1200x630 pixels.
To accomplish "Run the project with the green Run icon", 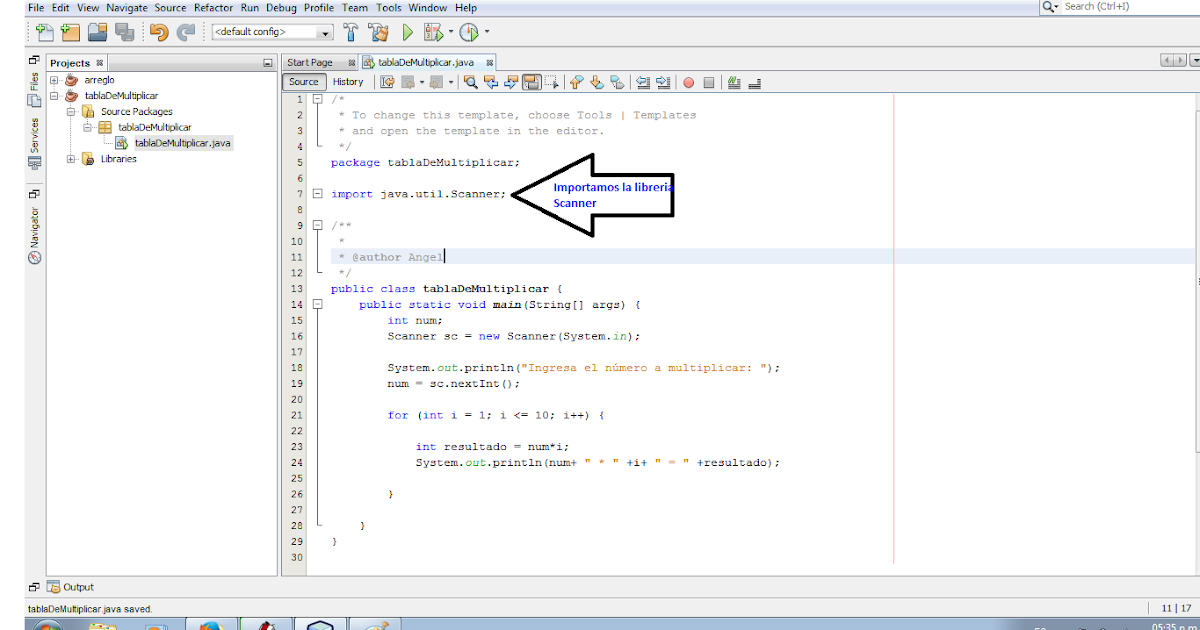I will tap(406, 31).
